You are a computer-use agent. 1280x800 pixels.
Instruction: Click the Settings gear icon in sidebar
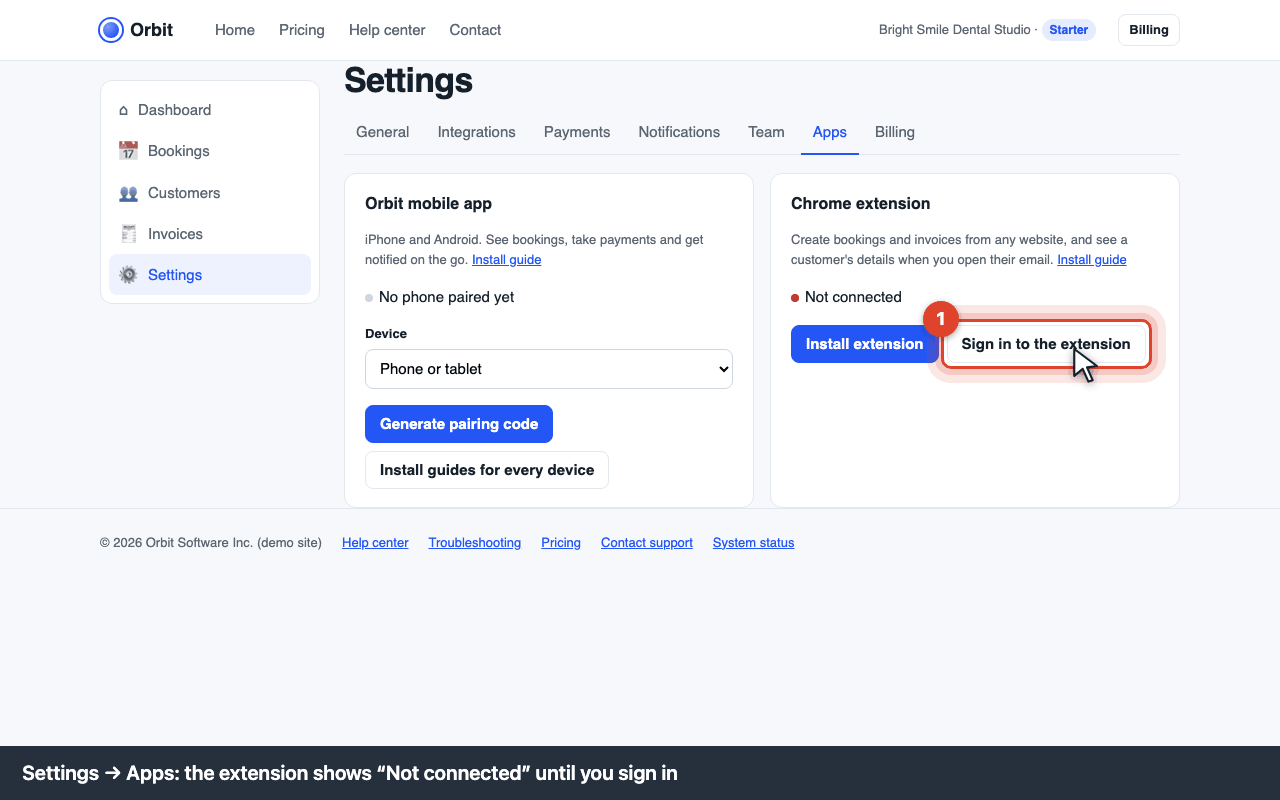(128, 275)
